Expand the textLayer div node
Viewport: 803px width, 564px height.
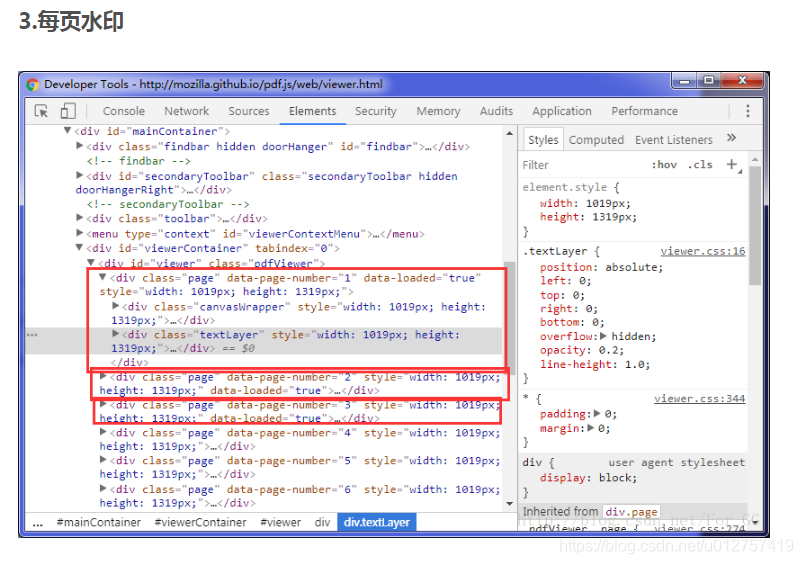coord(116,334)
